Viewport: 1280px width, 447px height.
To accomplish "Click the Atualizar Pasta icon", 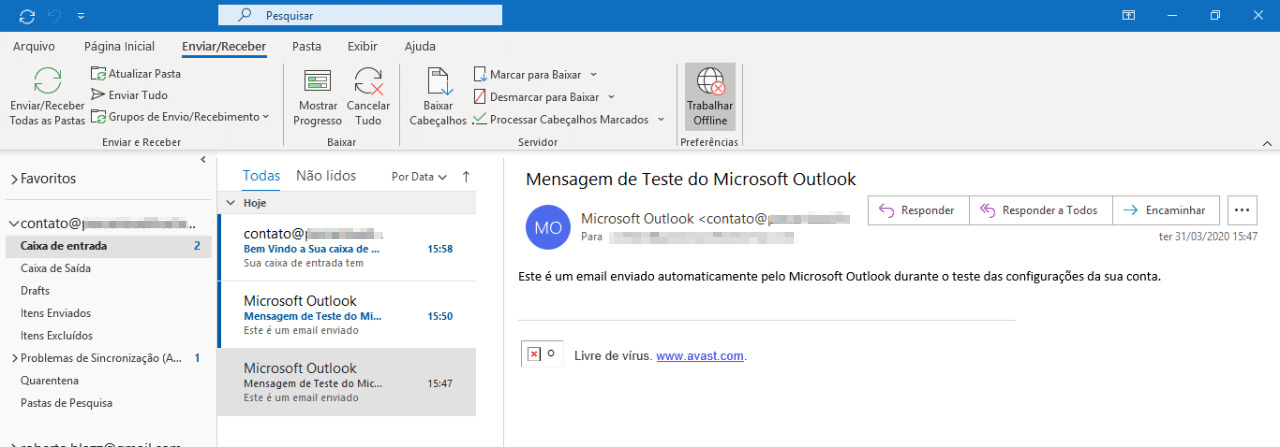I will (98, 73).
